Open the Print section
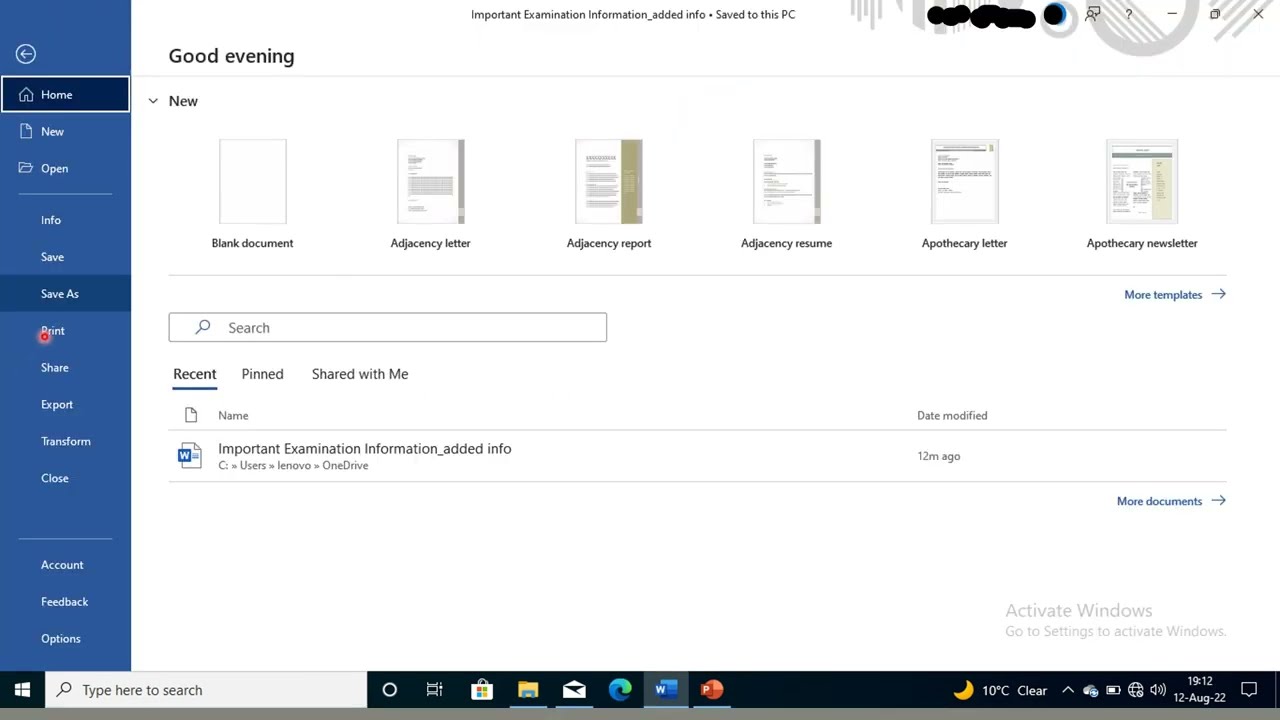Image resolution: width=1280 pixels, height=720 pixels. [x=65, y=331]
